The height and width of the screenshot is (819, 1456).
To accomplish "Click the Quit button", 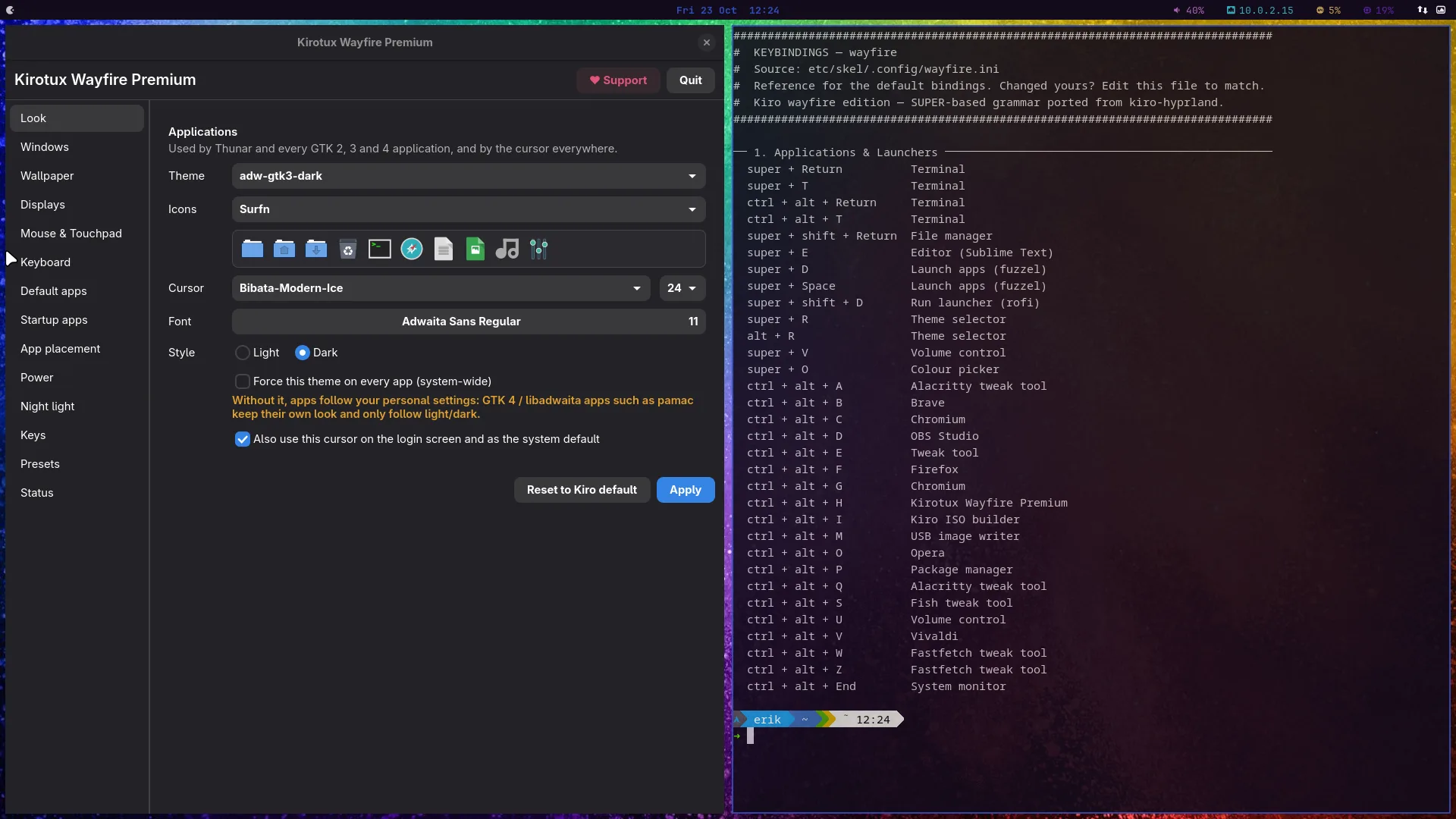I will 690,80.
